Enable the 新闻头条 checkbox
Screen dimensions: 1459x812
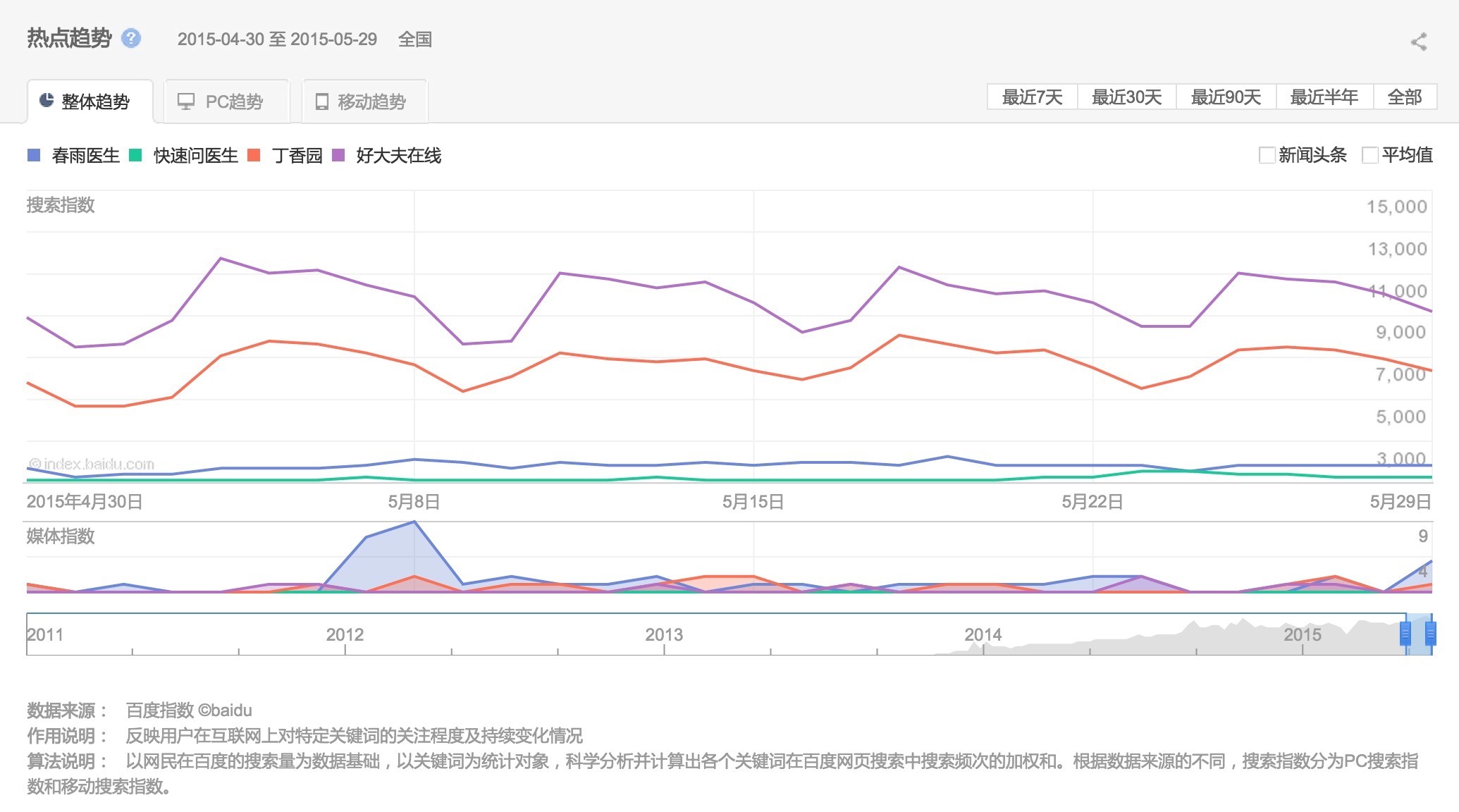(1267, 155)
